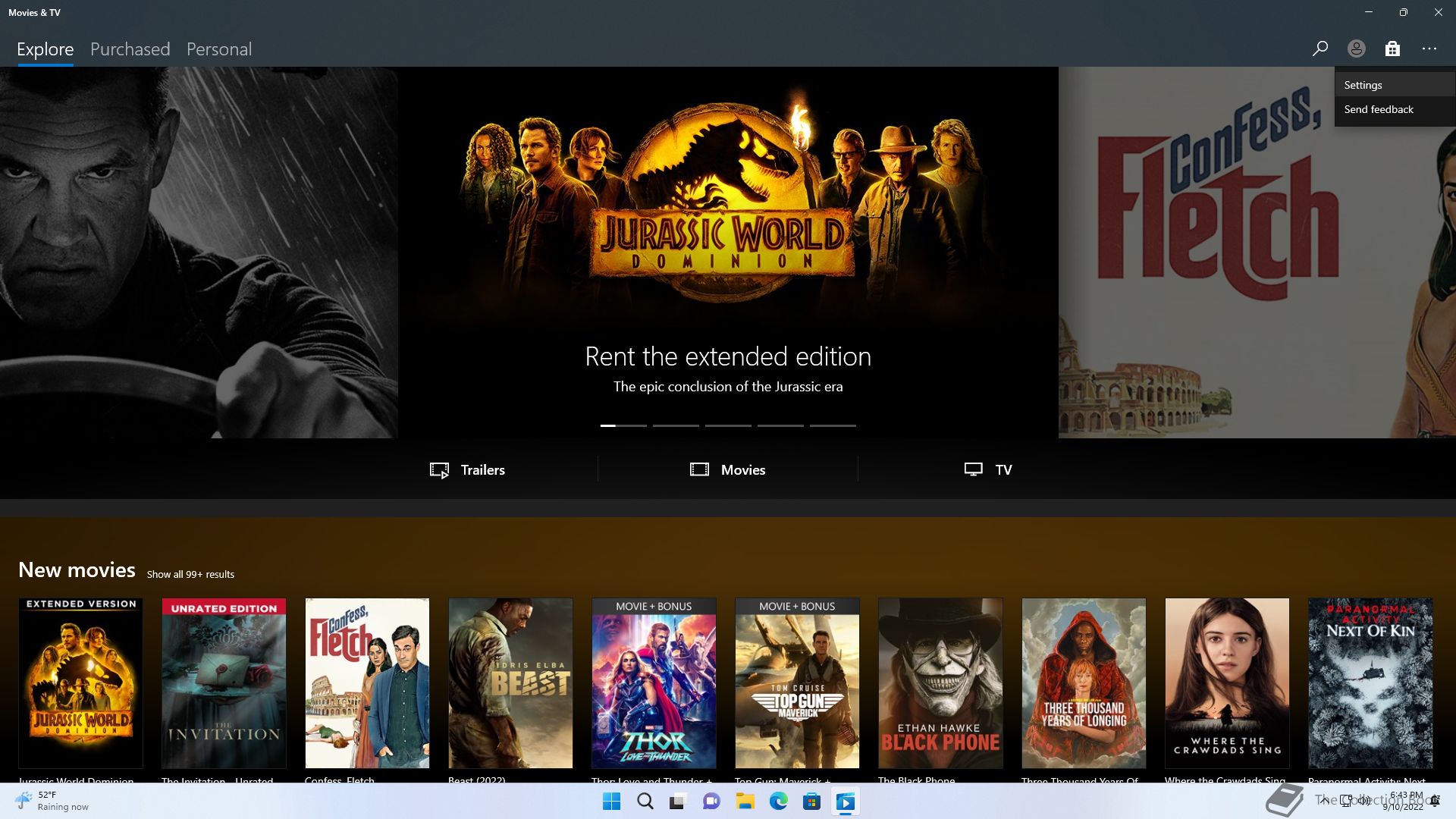The width and height of the screenshot is (1456, 819).
Task: Open the Beast Idris Elba poster
Action: [x=510, y=682]
